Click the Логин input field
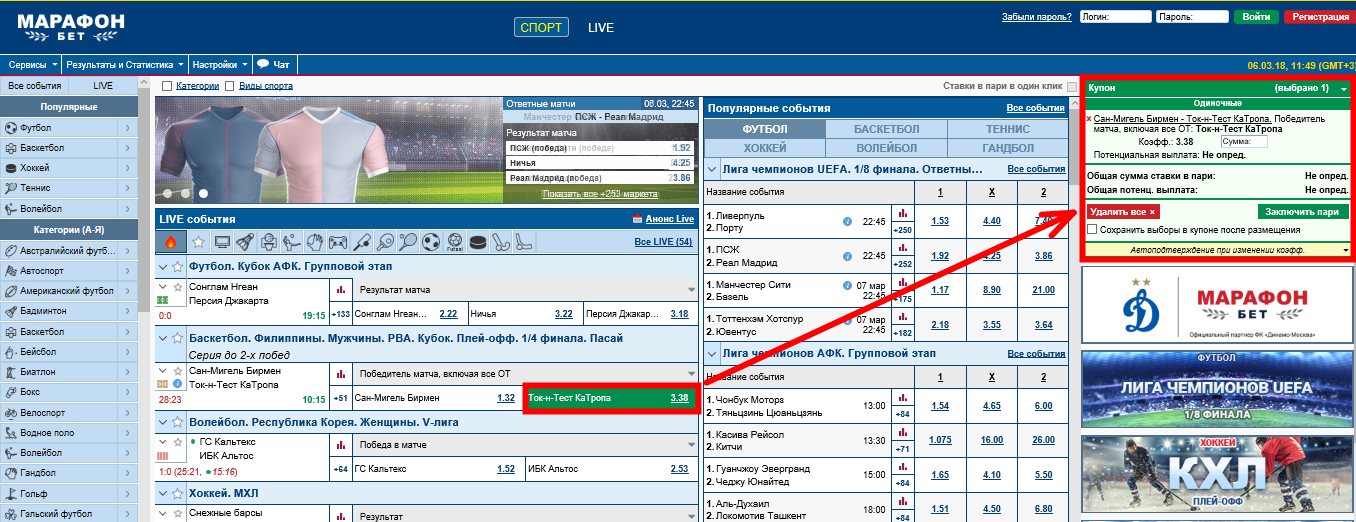1356x522 pixels. click(x=1117, y=17)
